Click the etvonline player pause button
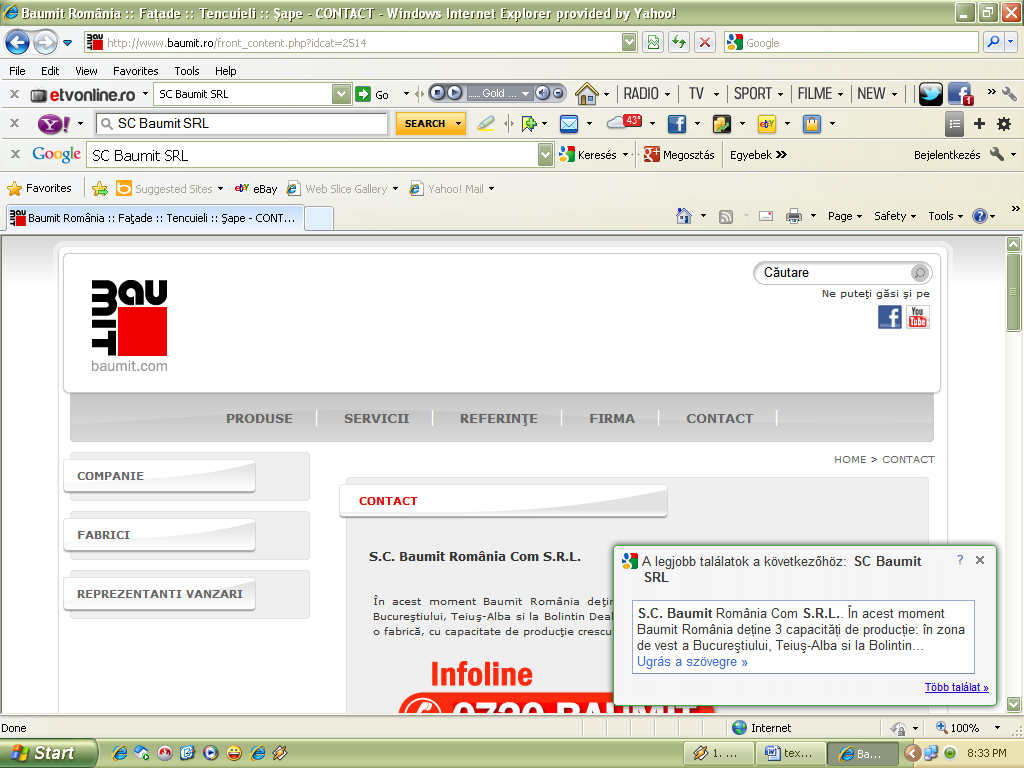This screenshot has width=1024, height=768. (x=438, y=93)
